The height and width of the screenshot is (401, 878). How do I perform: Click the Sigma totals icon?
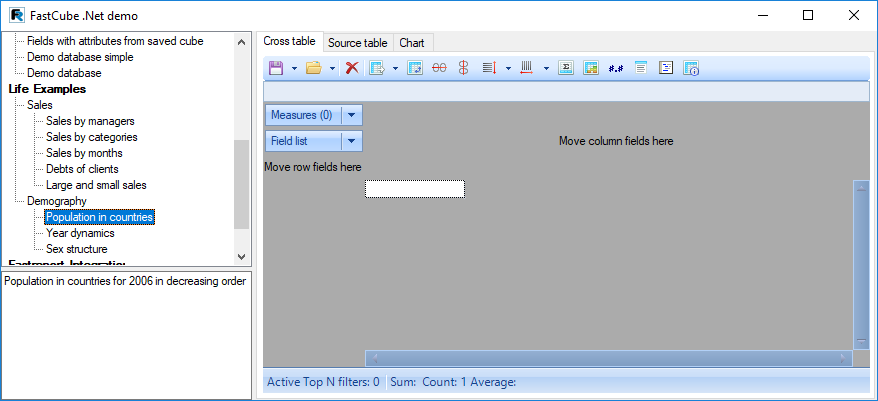(x=565, y=68)
